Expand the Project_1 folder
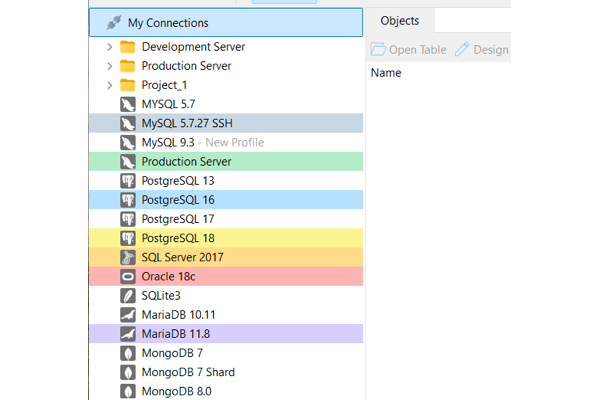The height and width of the screenshot is (400, 600). point(110,85)
